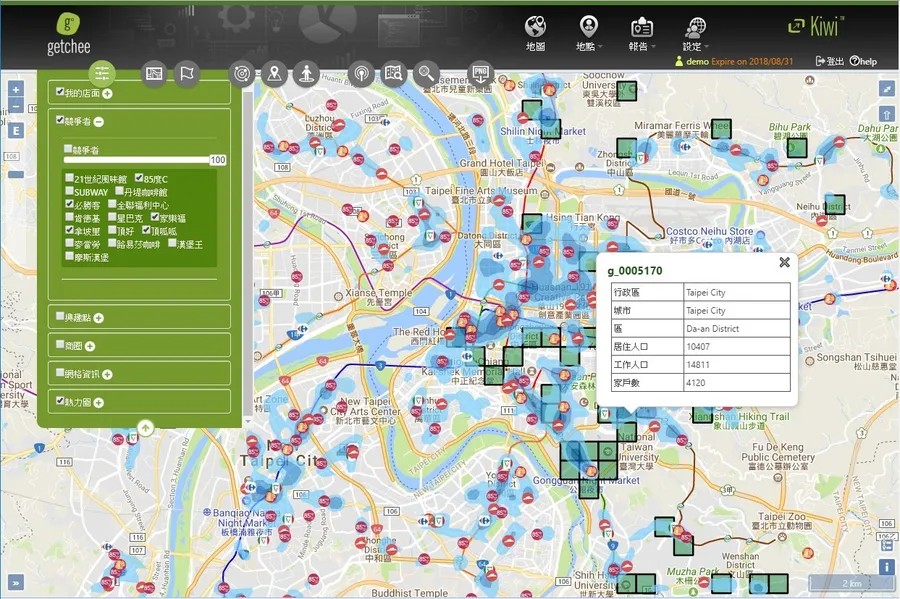Open the layer filter settings panel icon
The image size is (900, 599).
click(102, 73)
